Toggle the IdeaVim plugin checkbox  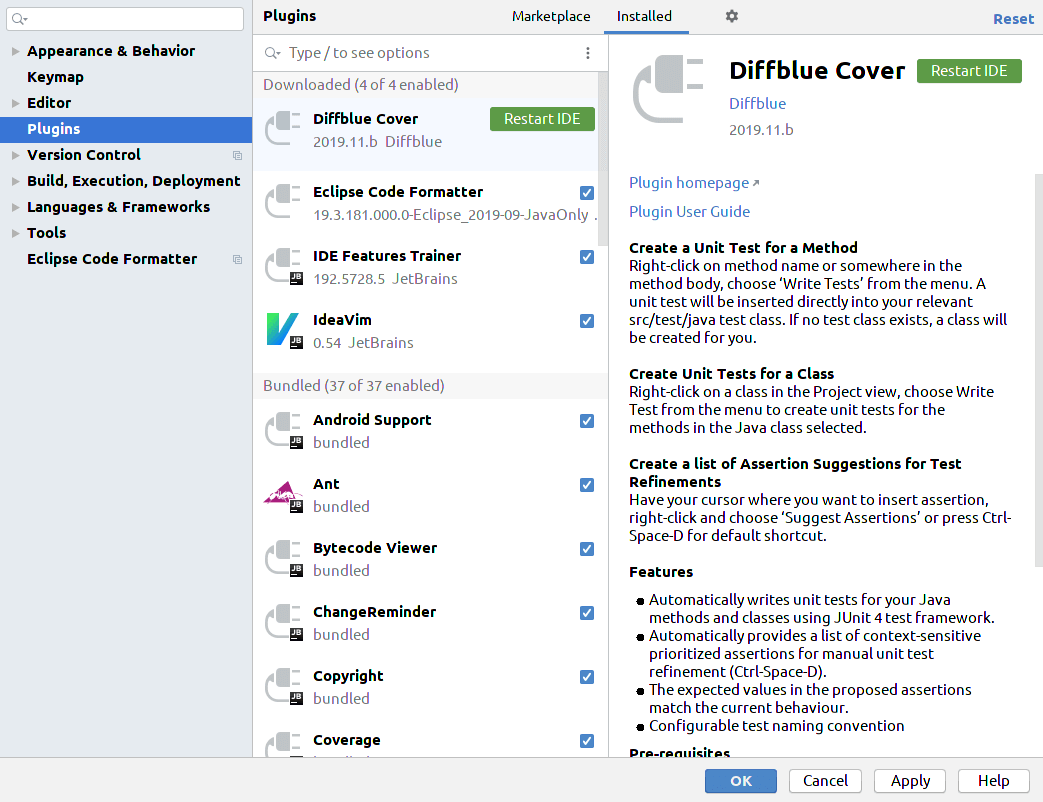tap(587, 321)
